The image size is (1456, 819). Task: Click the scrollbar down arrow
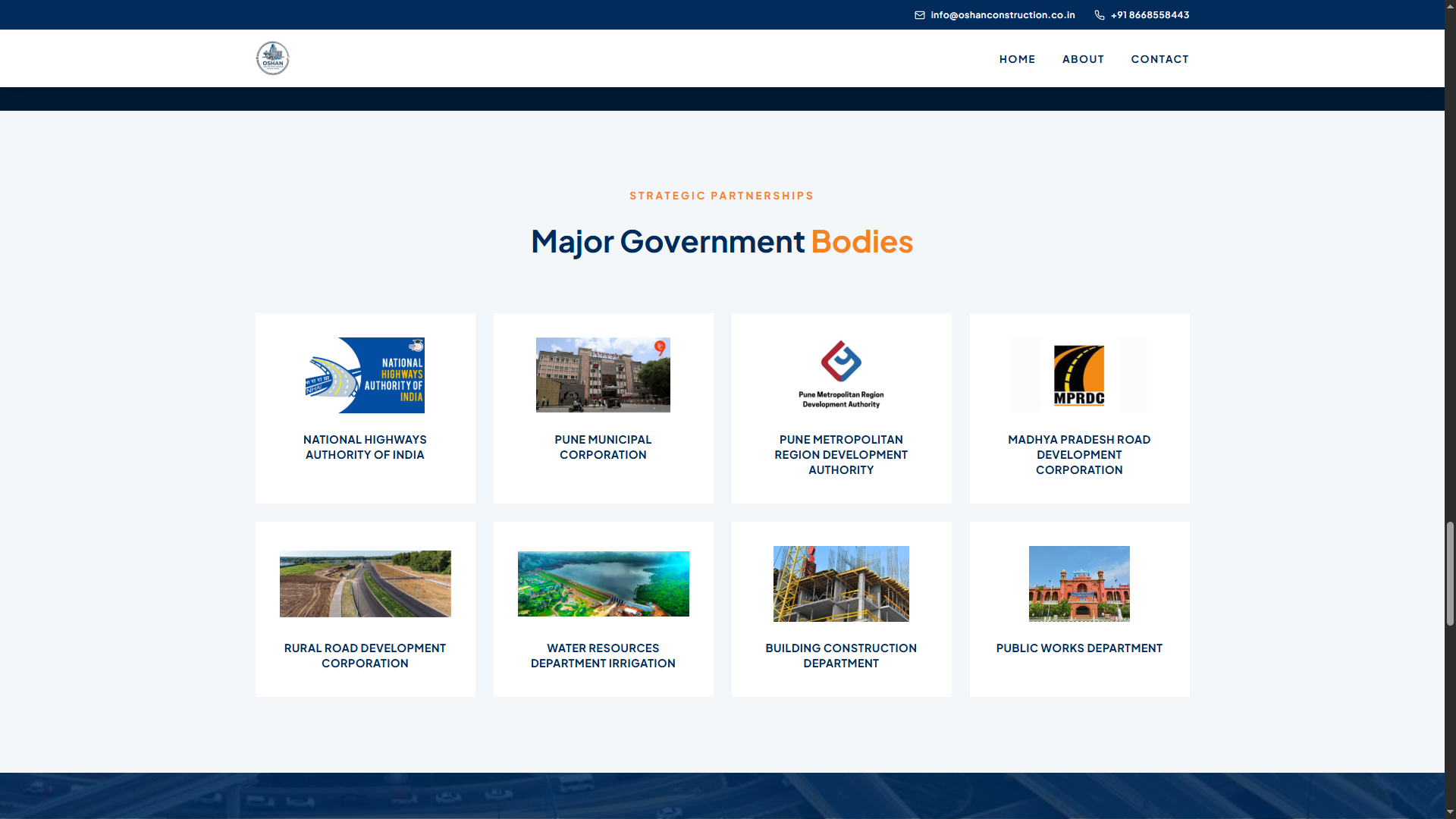point(1450,812)
